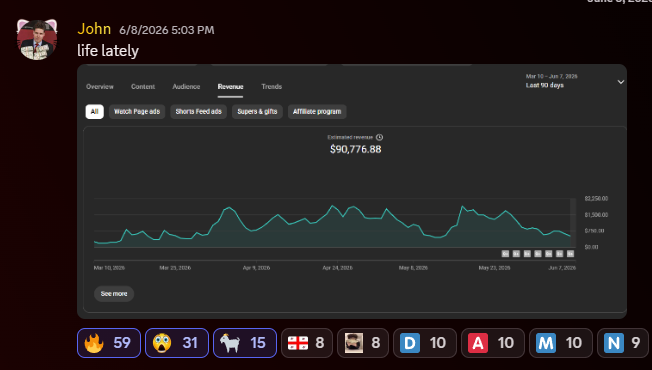Click John's profile avatar
652x370 pixels.
point(37,40)
